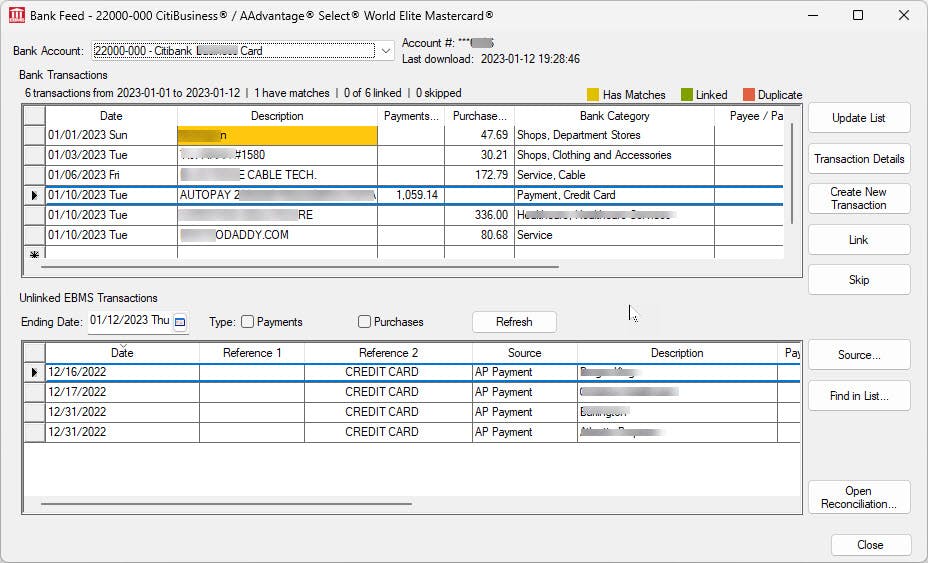Open Reconciliation window
This screenshot has height=563, width=928.
pyautogui.click(x=858, y=497)
